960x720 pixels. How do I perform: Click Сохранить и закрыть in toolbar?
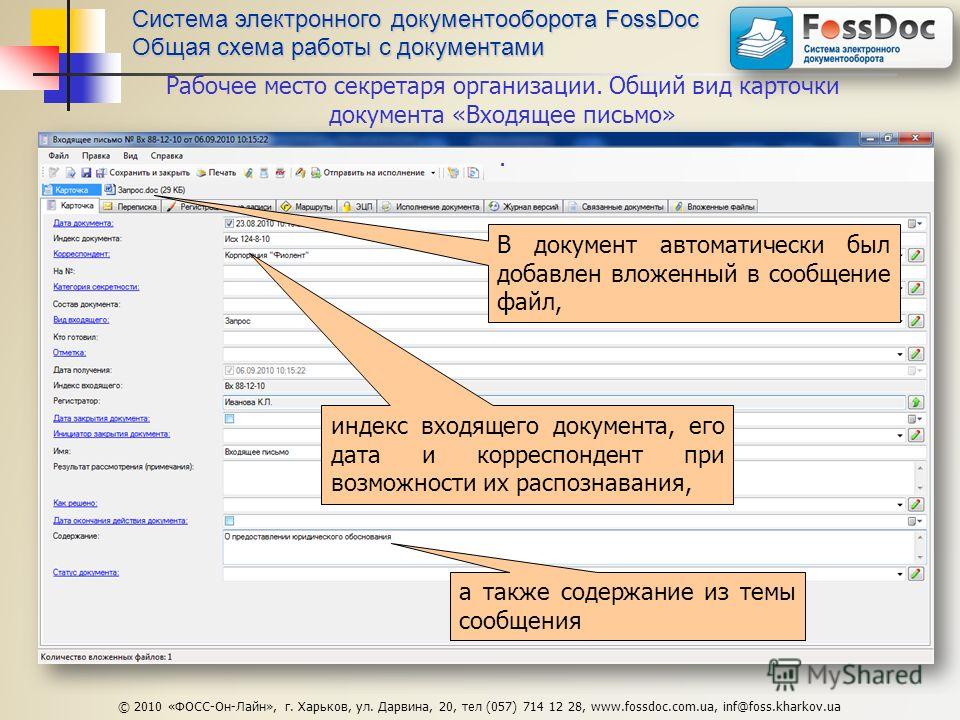(x=143, y=173)
